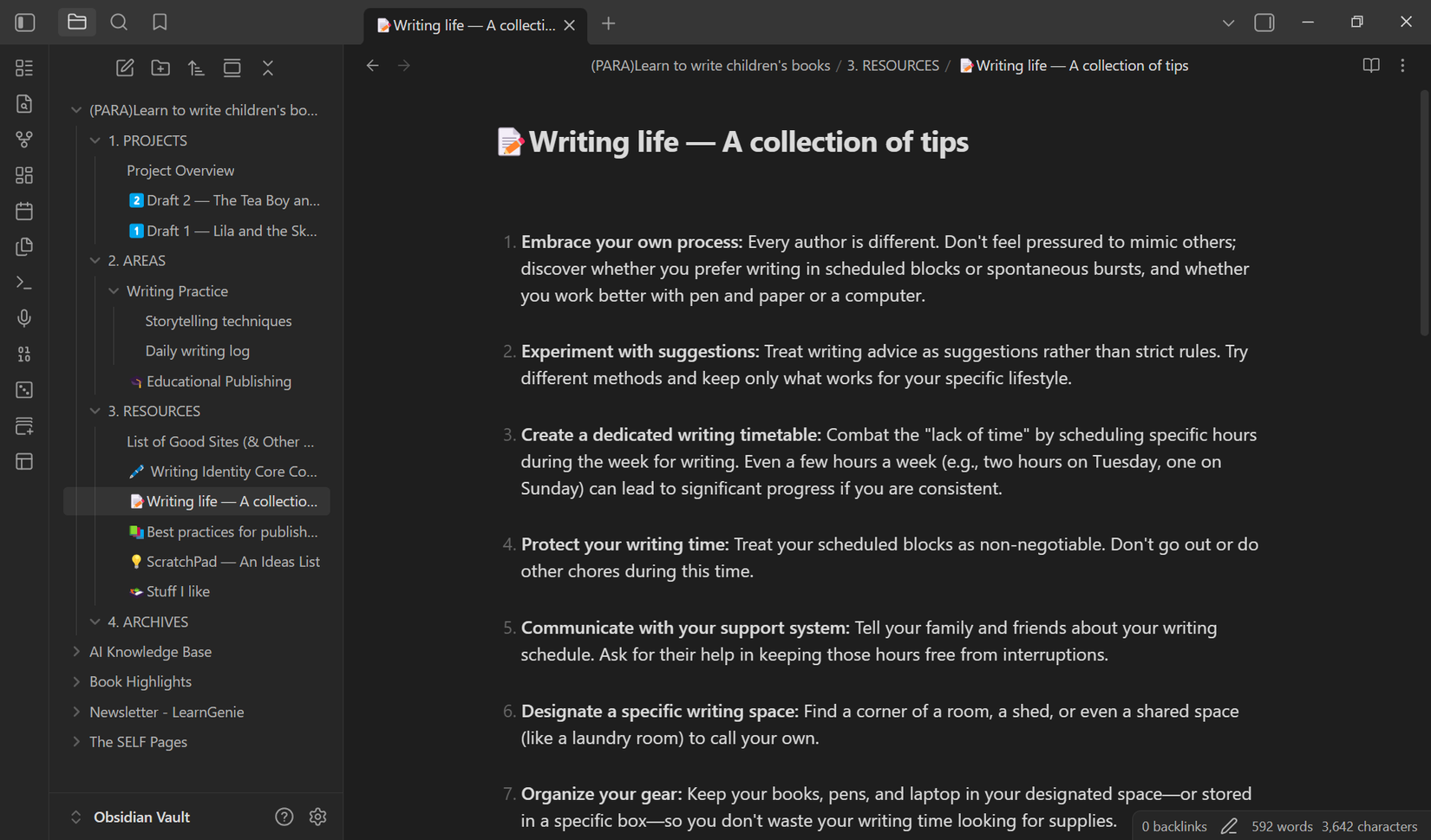The image size is (1431, 840).
Task: Click the 3. RESOURCES breadcrumb link
Action: pyautogui.click(x=892, y=66)
